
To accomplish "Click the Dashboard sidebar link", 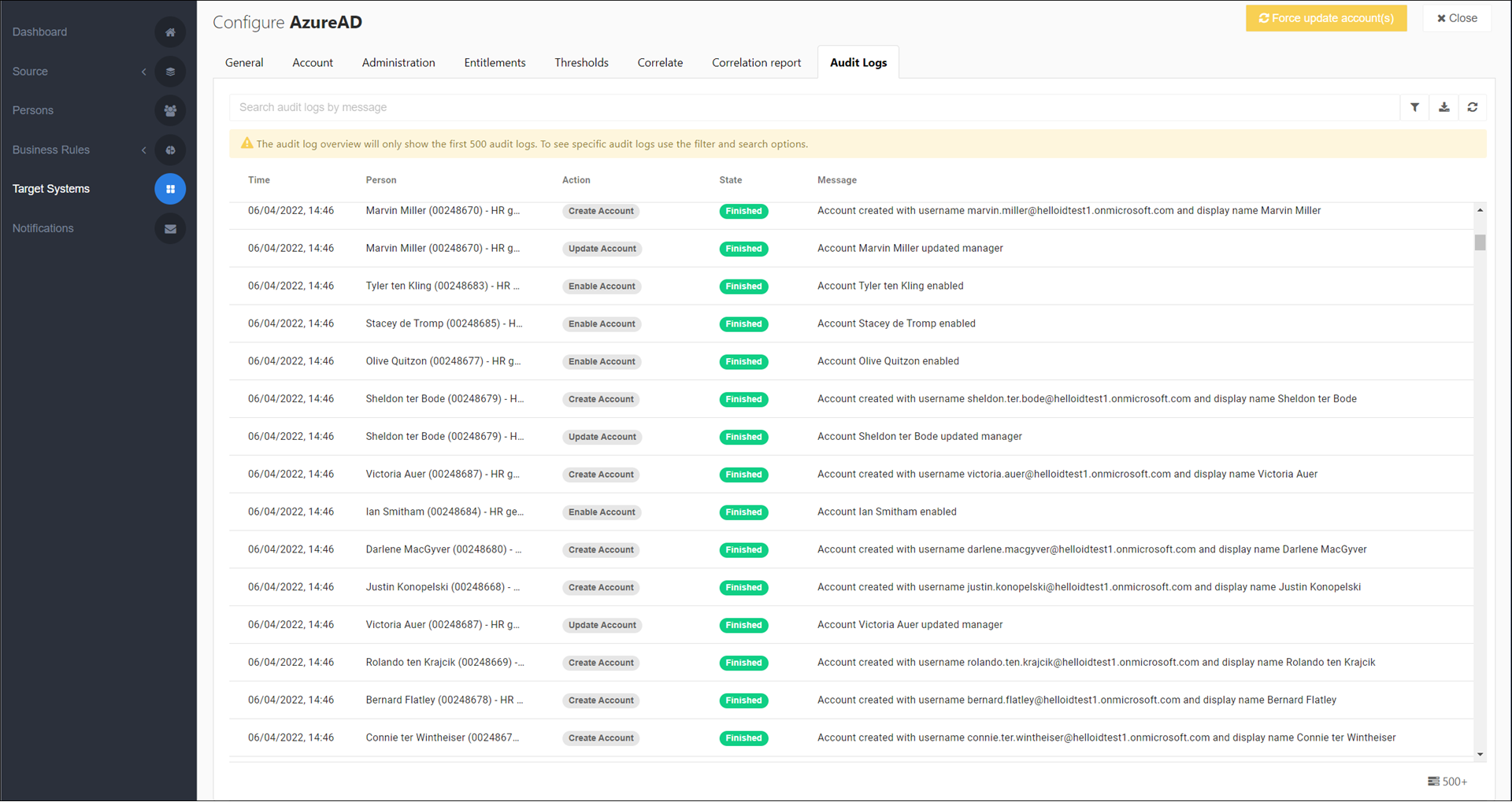I will click(39, 32).
